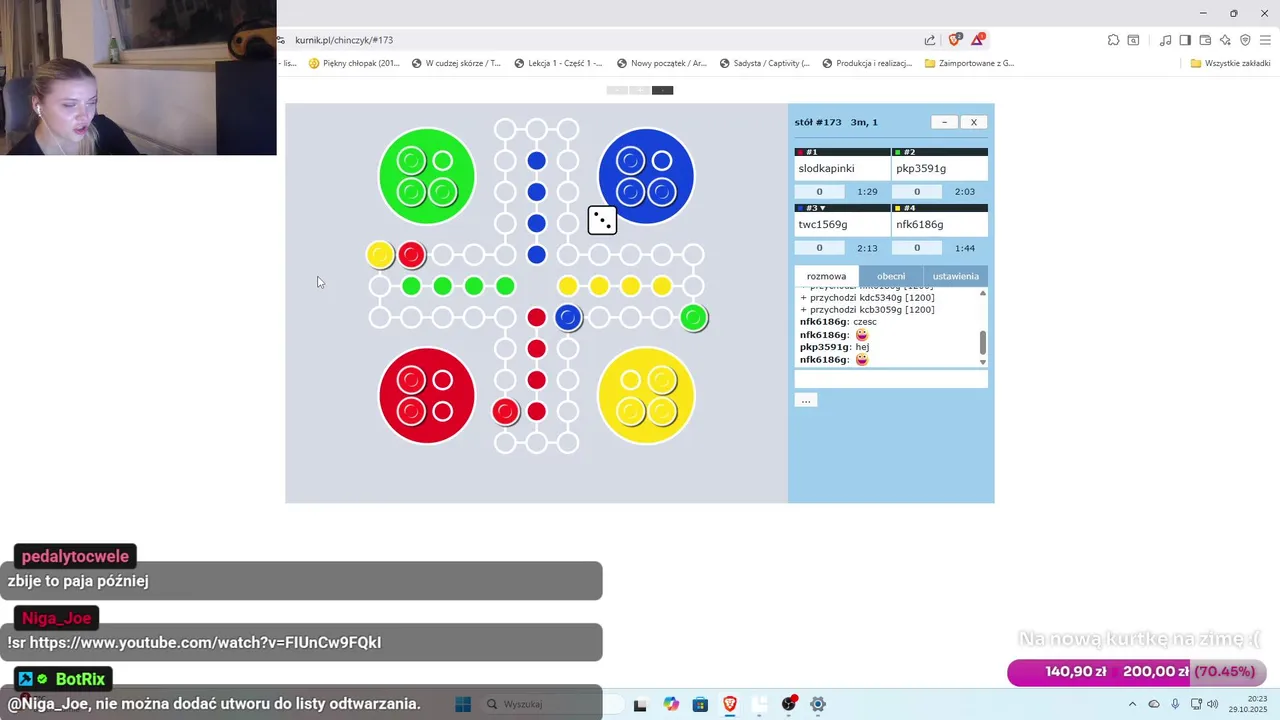Select the blue pawn near the board center

(568, 318)
